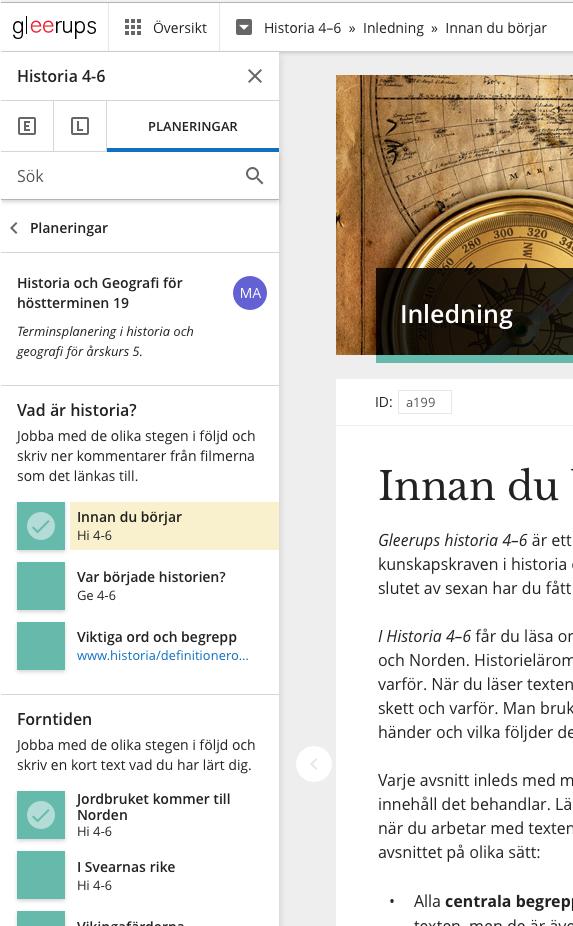Go back to Planeringar with the chevron
Image resolution: width=573 pixels, height=926 pixels.
[x=14, y=228]
